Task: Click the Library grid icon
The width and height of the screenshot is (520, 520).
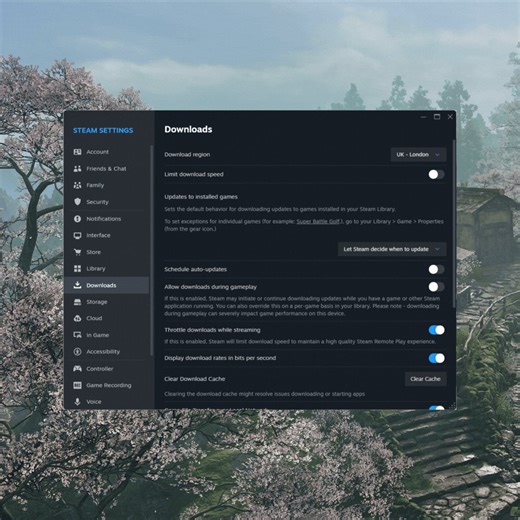Action: tap(77, 269)
